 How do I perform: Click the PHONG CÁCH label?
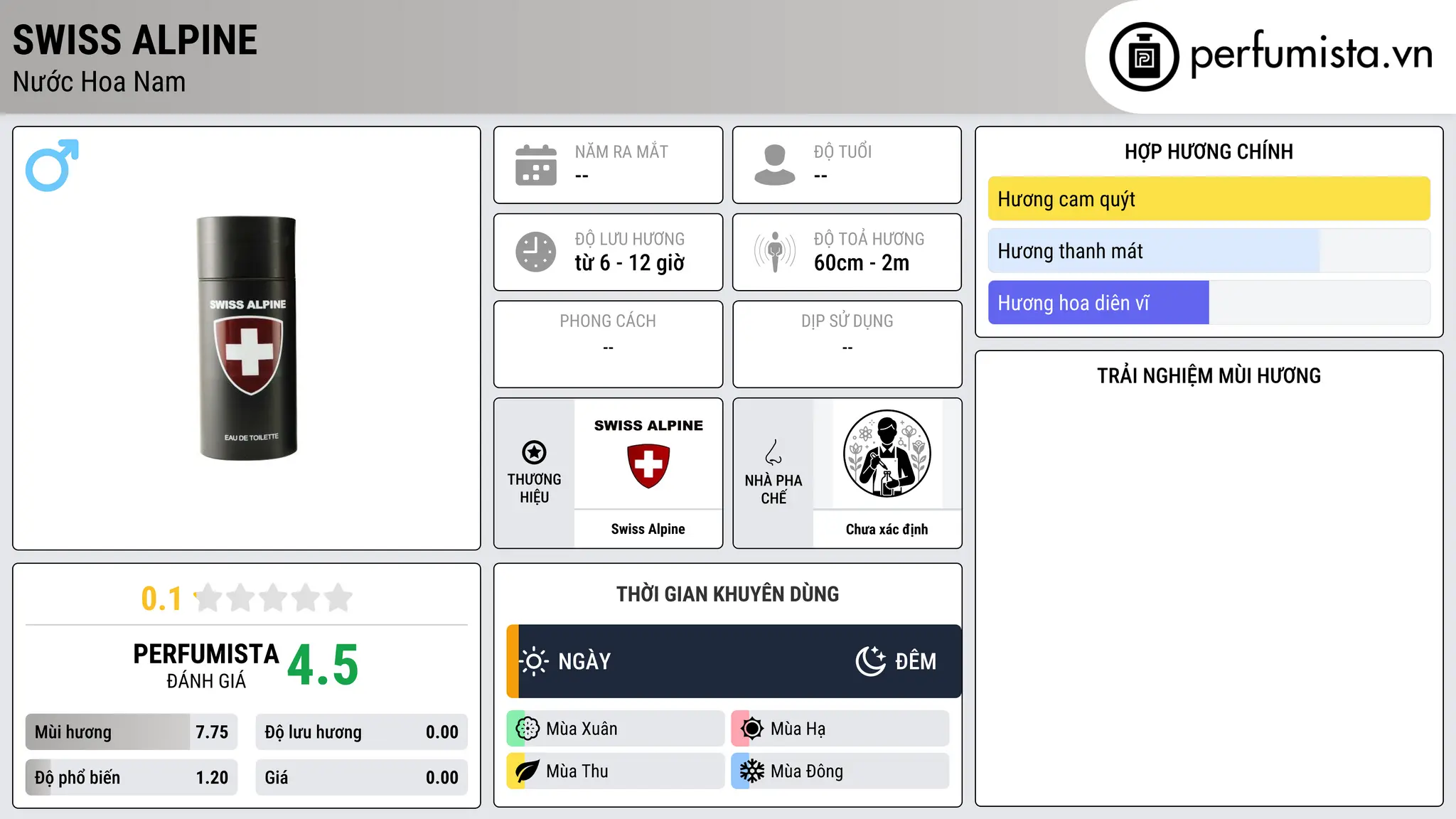click(608, 321)
